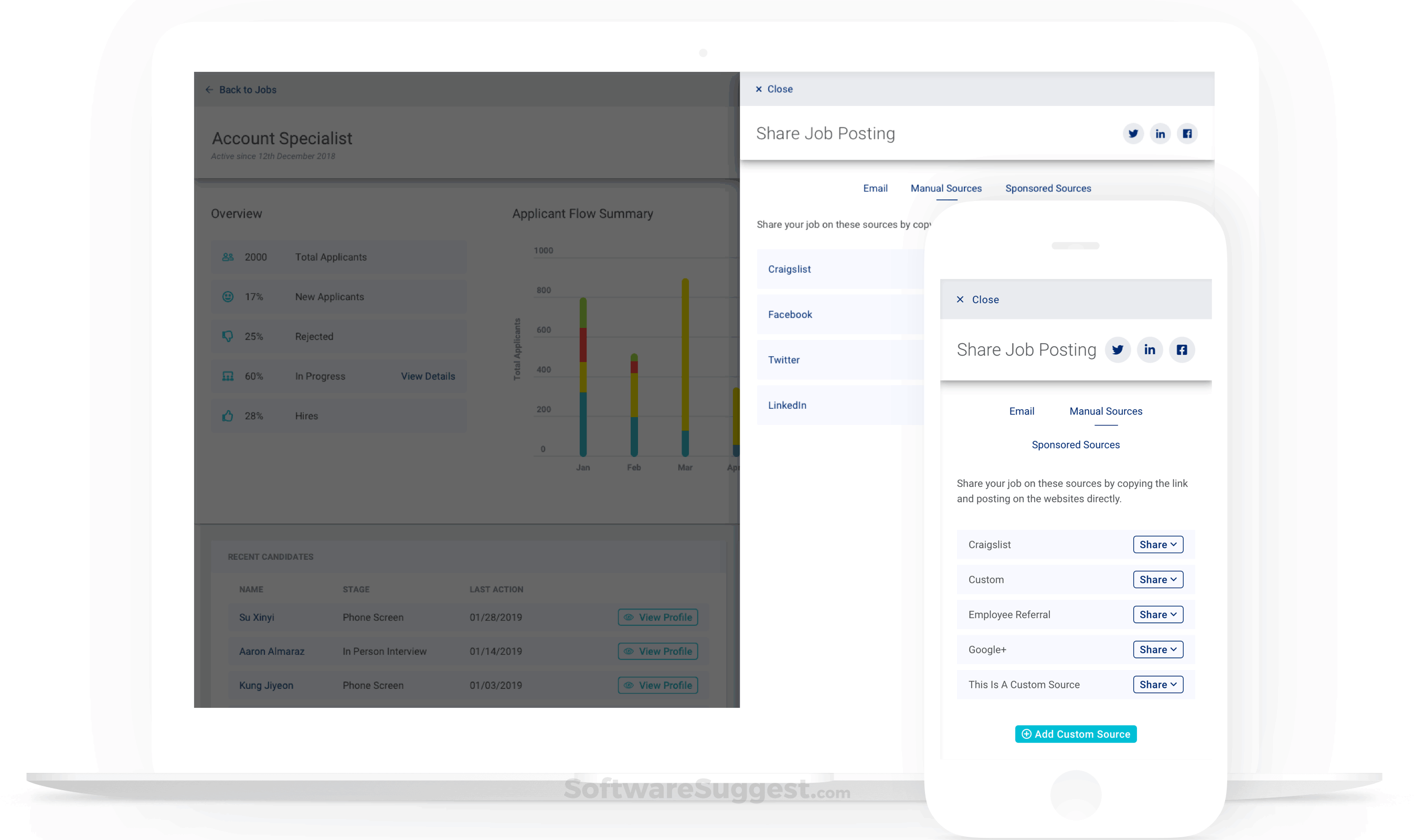Expand Share options for Employee Referral
The width and height of the screenshot is (1414, 840).
[x=1157, y=614]
